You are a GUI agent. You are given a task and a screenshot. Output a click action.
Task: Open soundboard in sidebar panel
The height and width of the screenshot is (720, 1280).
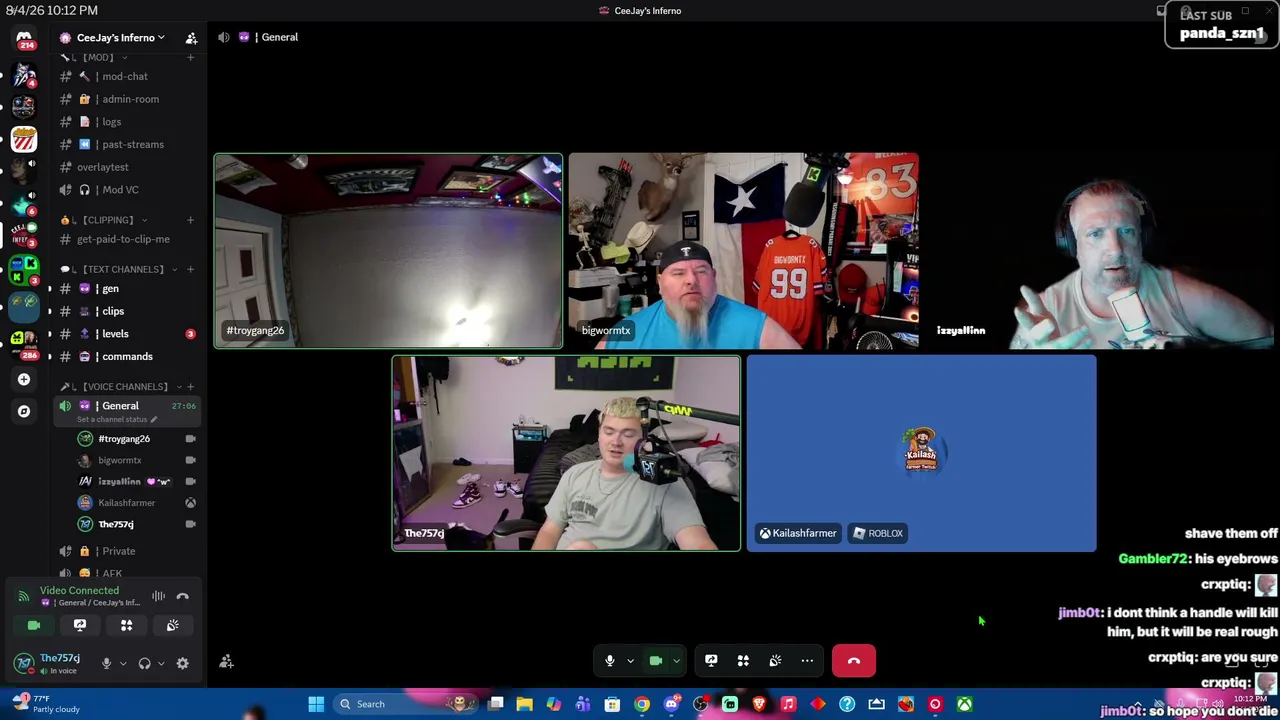point(172,625)
